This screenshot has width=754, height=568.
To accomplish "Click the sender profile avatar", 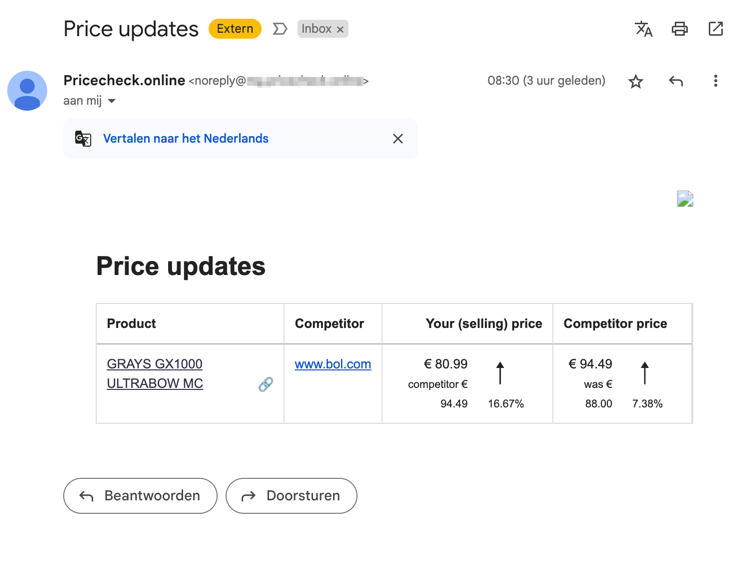I will coord(27,90).
